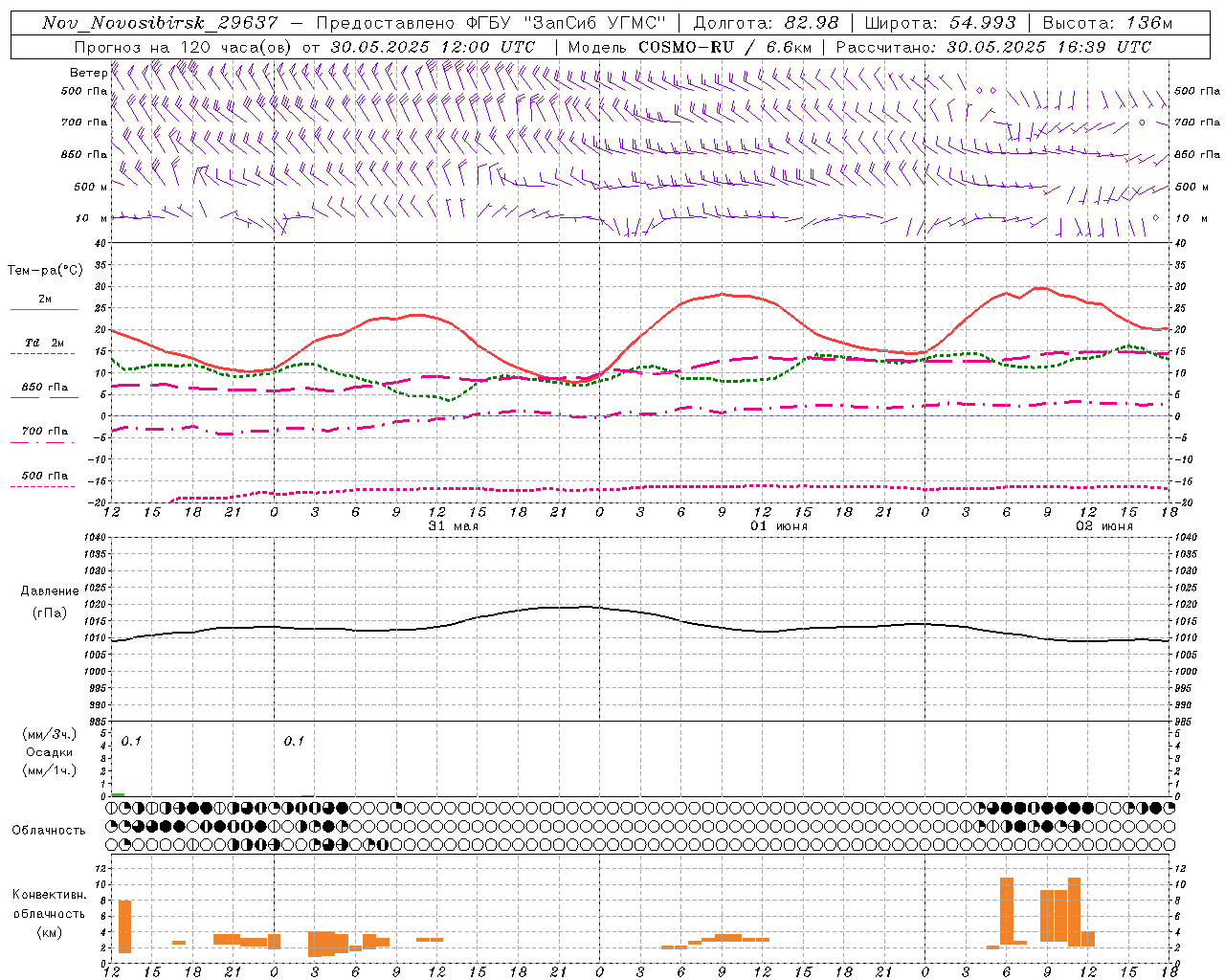Click the "Облачность" cloud cover label
This screenshot has width=1225, height=980.
[x=49, y=830]
